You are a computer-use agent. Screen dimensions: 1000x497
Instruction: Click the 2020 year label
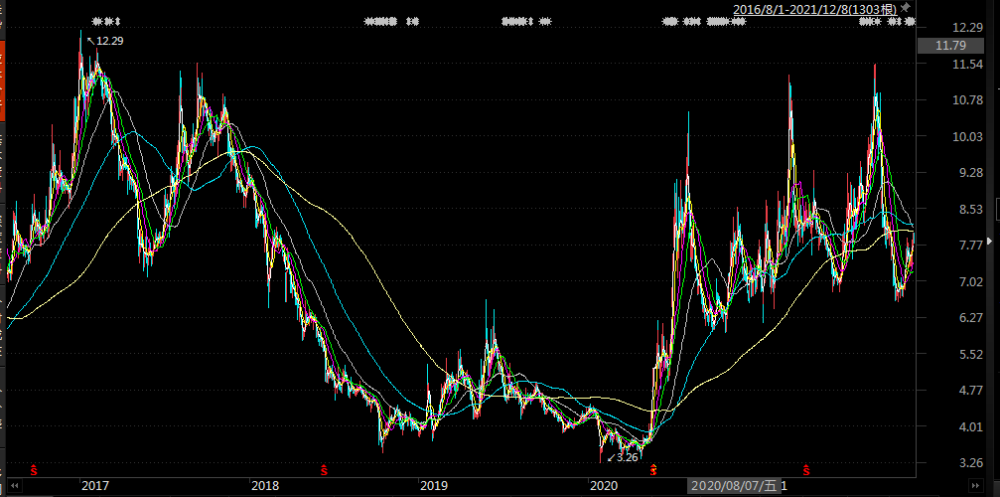pyautogui.click(x=603, y=486)
